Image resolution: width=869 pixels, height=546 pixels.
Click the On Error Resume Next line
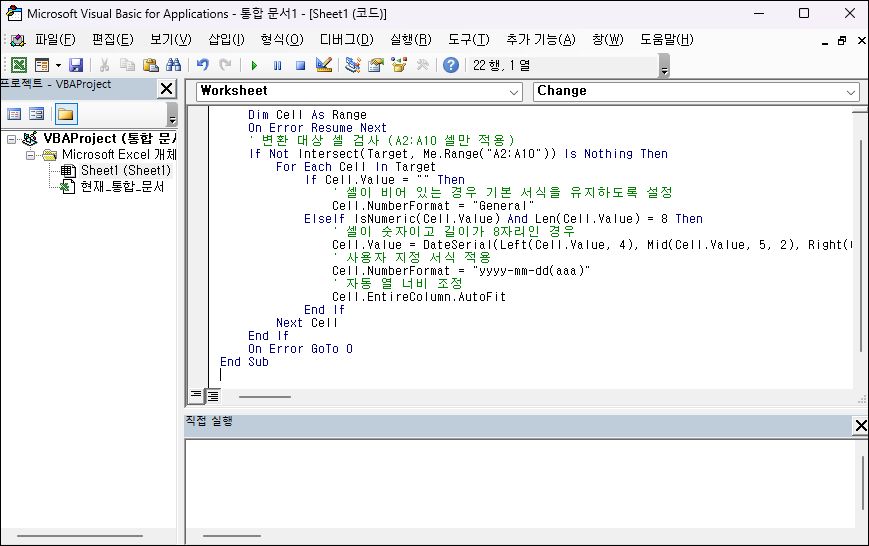(317, 128)
